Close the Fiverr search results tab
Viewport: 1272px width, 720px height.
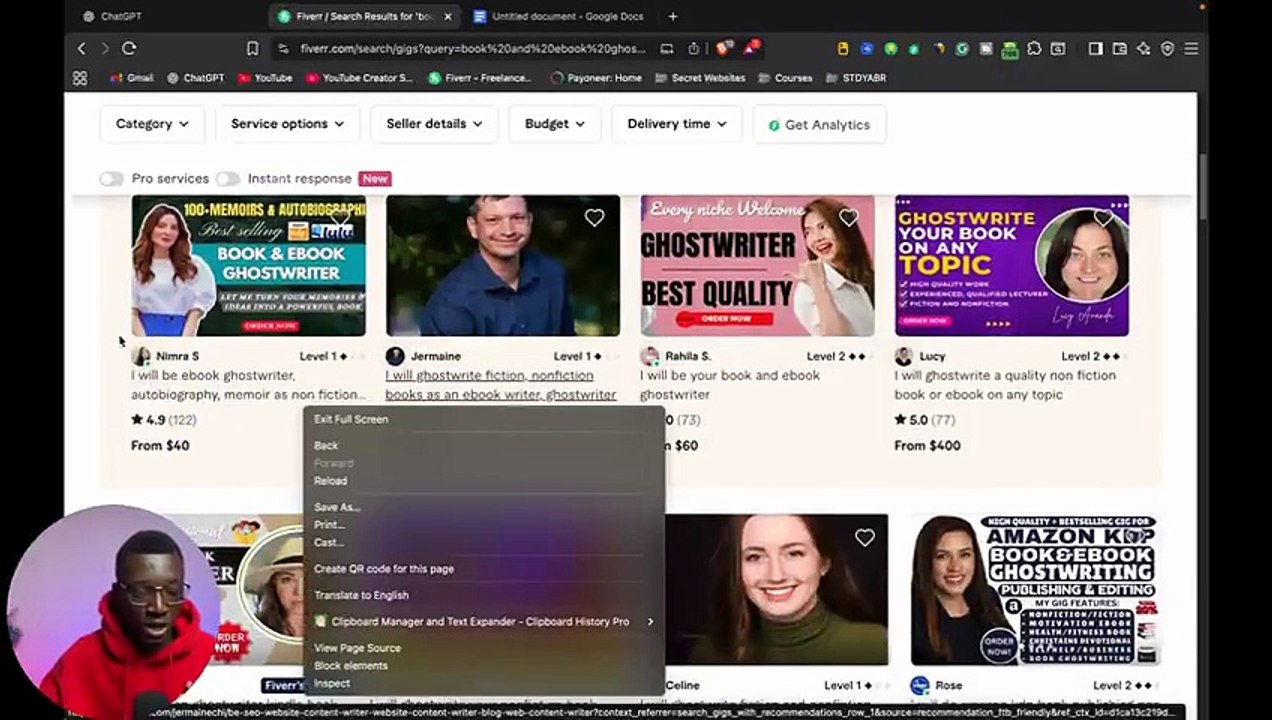pos(447,16)
